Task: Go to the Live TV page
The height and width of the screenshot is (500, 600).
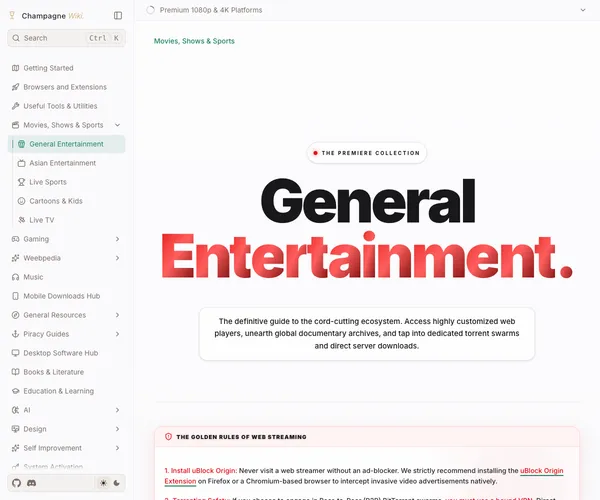Action: (42, 220)
